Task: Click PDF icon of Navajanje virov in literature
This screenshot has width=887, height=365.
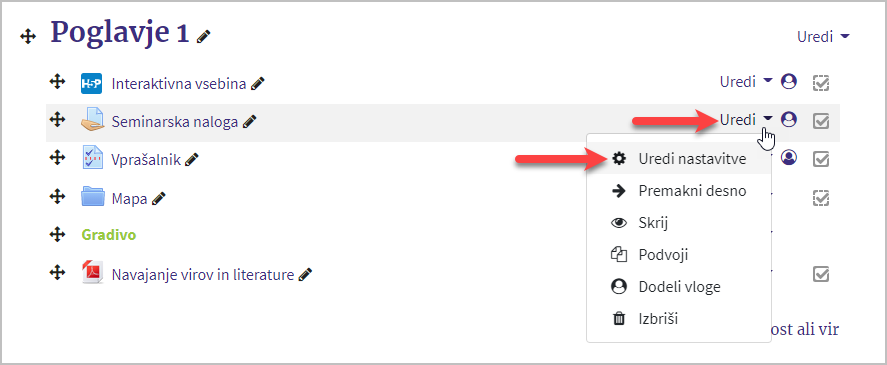Action: click(x=92, y=273)
